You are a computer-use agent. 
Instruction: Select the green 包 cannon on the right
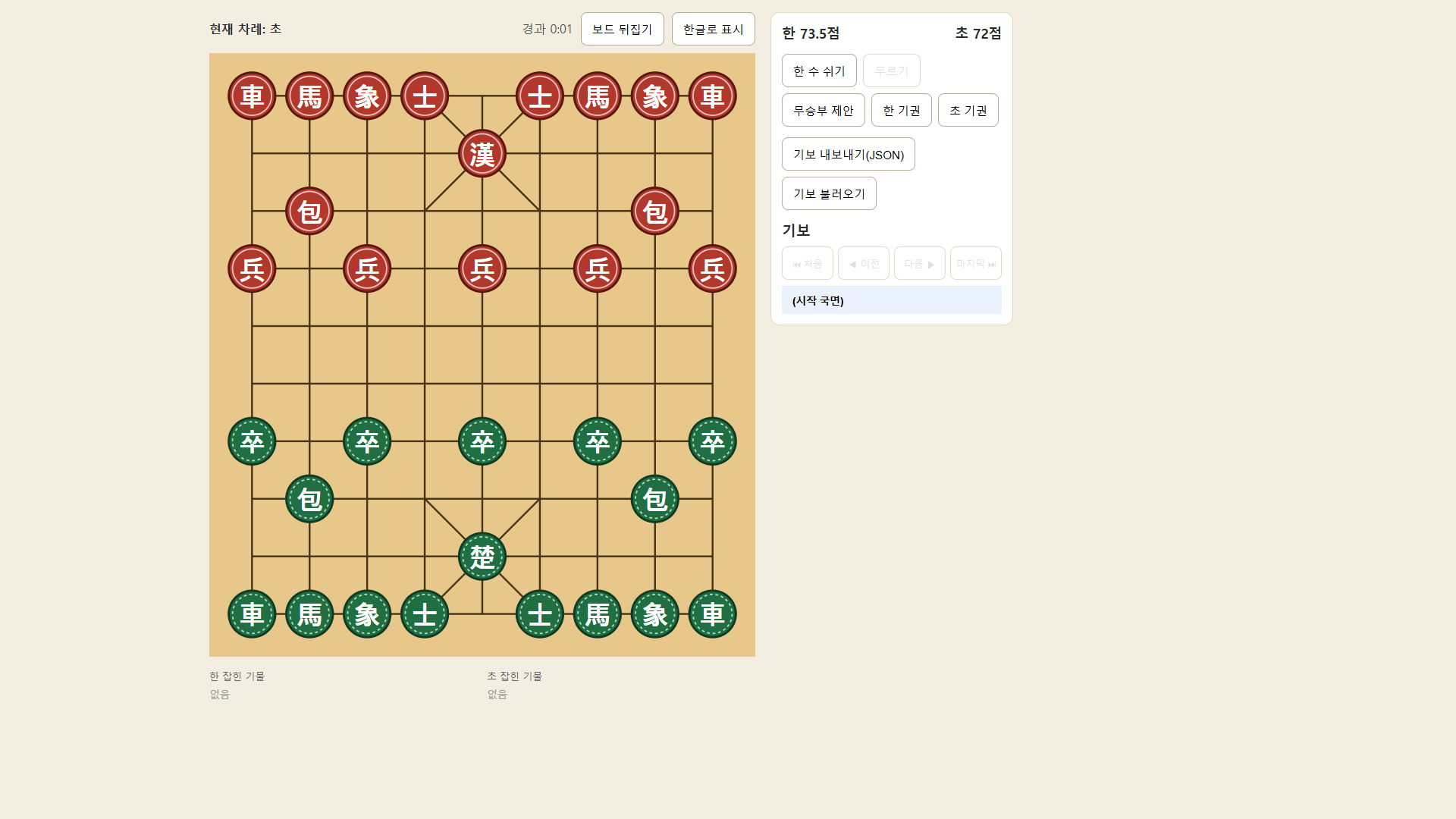(655, 499)
